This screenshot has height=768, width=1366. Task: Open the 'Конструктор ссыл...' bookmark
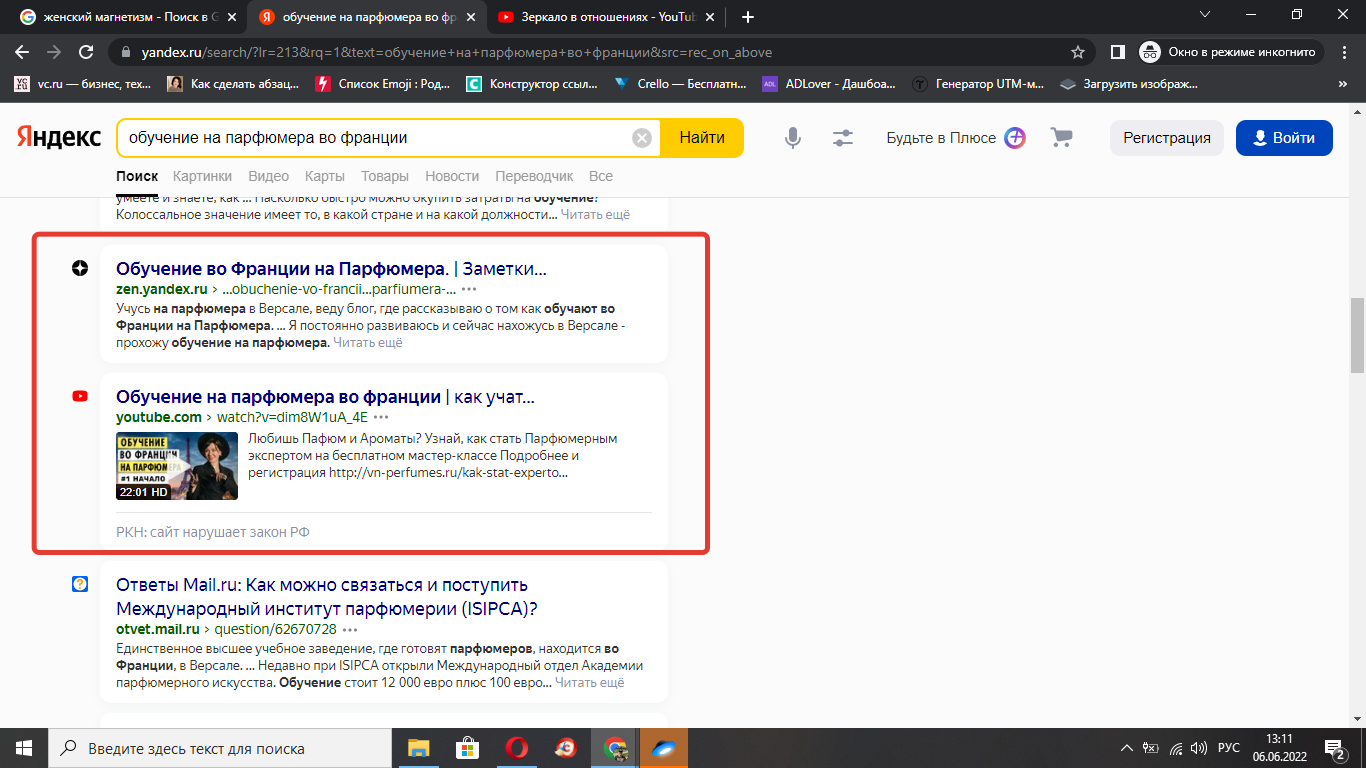pyautogui.click(x=533, y=84)
